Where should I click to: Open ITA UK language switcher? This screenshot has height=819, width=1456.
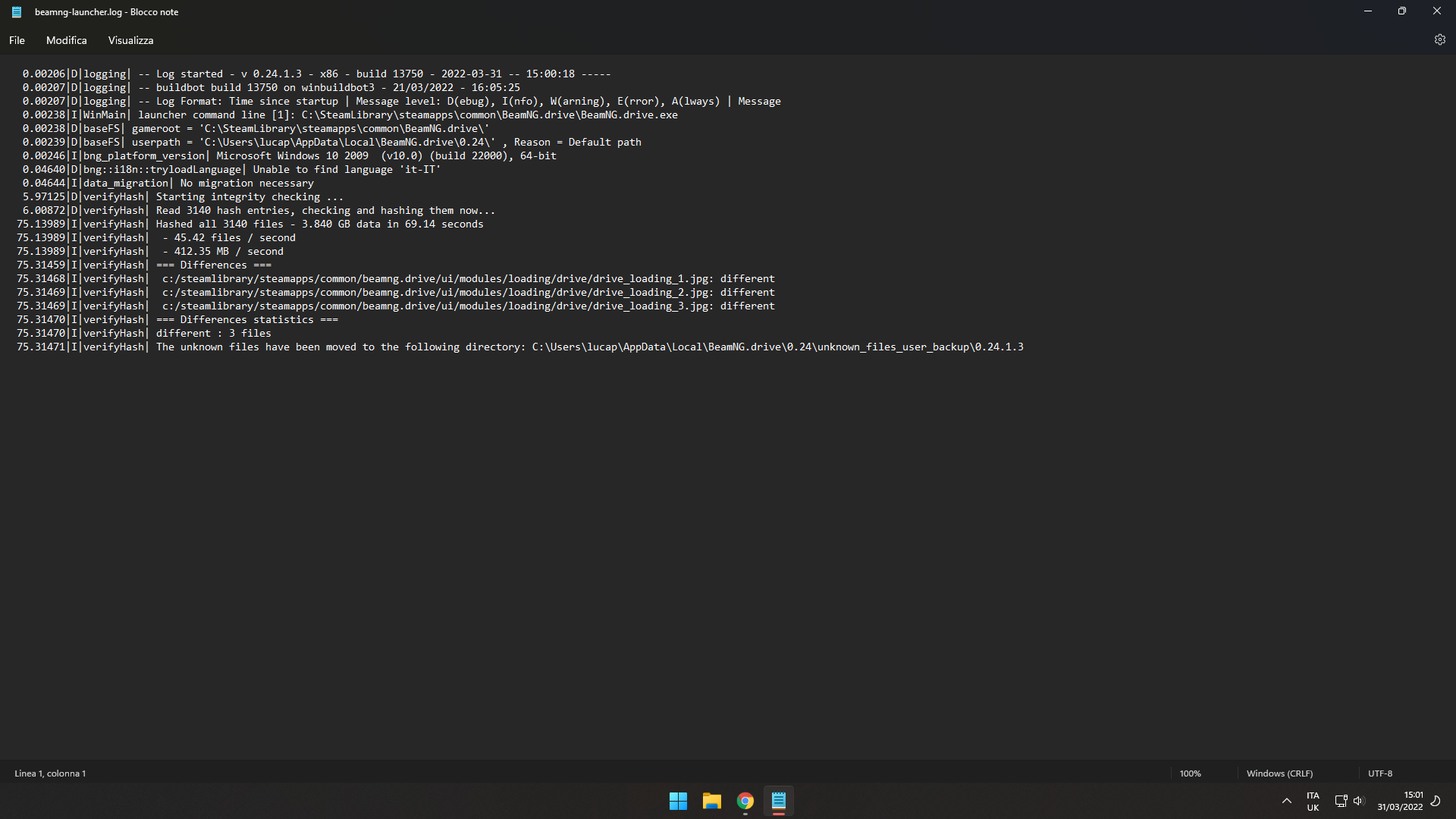(1313, 802)
